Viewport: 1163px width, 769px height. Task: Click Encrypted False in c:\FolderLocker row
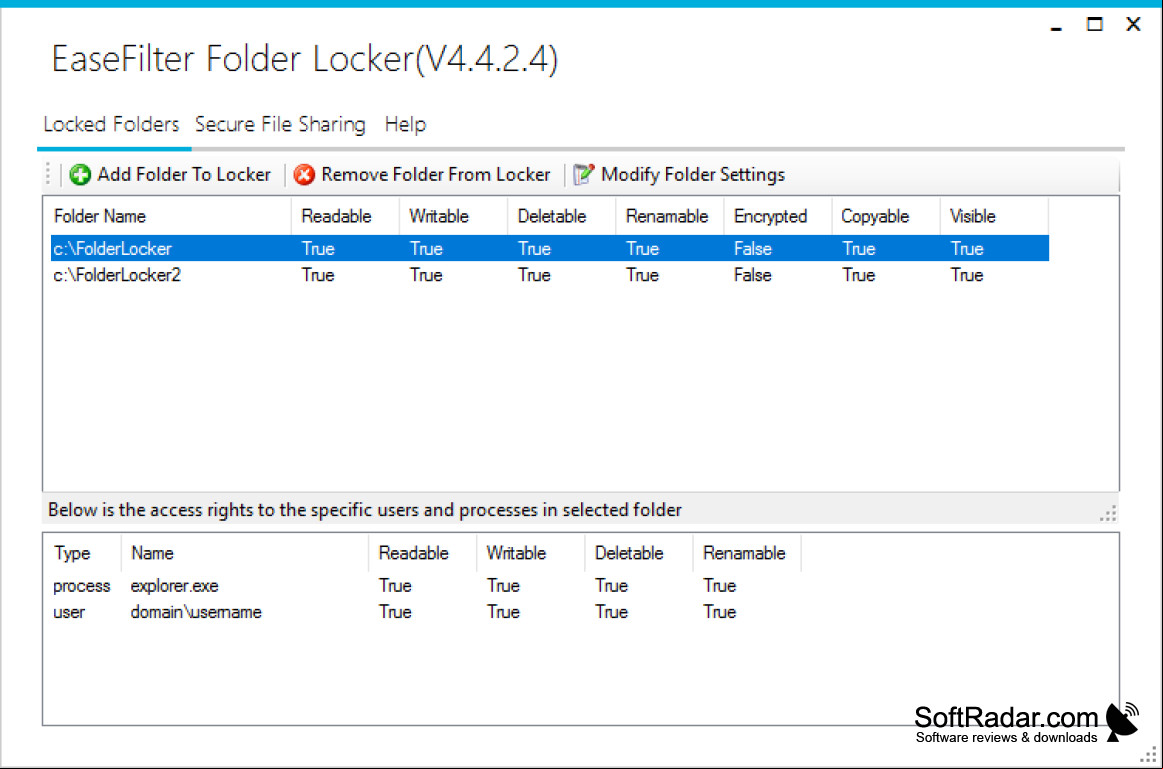click(753, 248)
